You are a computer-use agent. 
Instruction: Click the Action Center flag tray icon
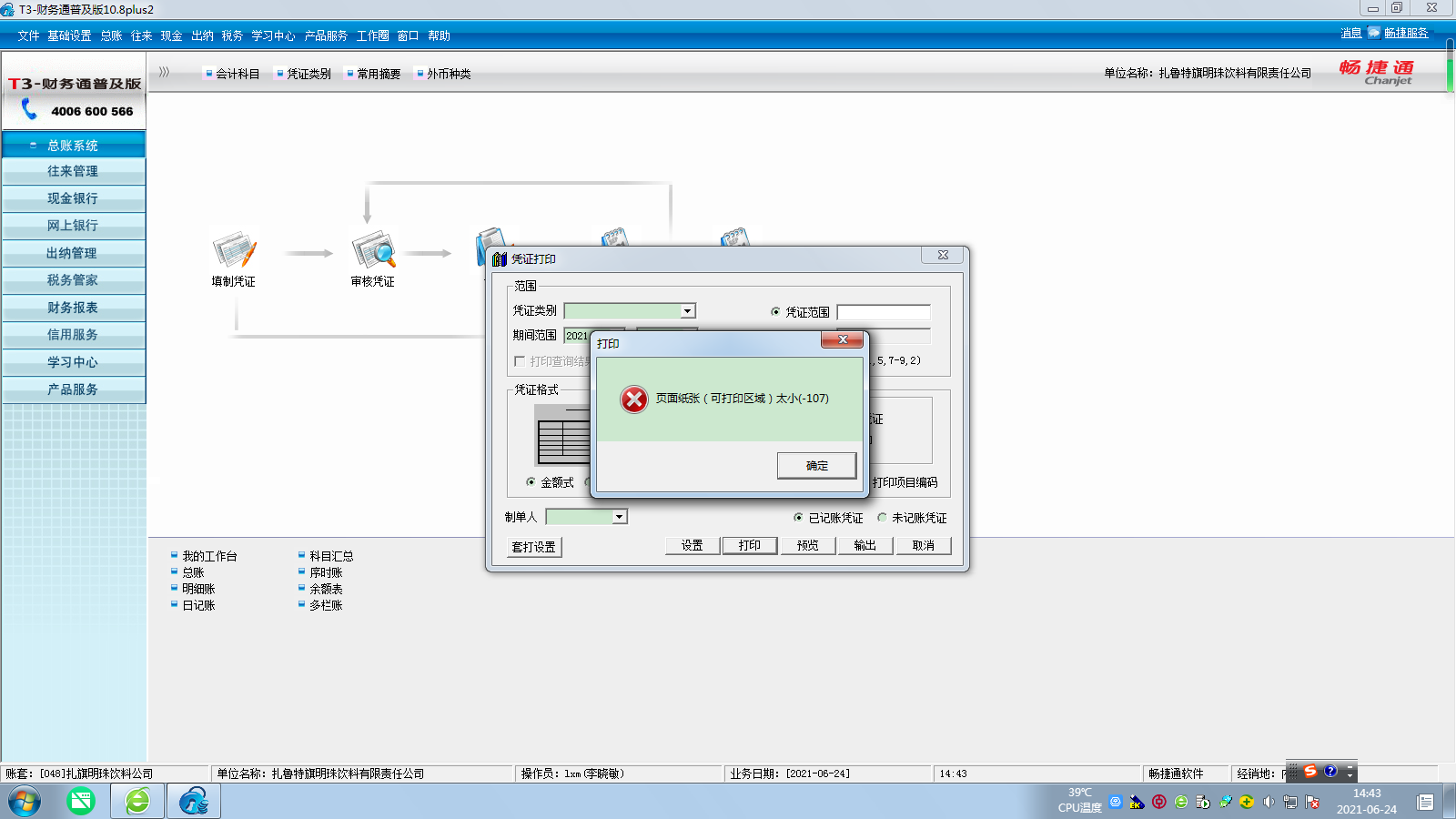[1312, 802]
